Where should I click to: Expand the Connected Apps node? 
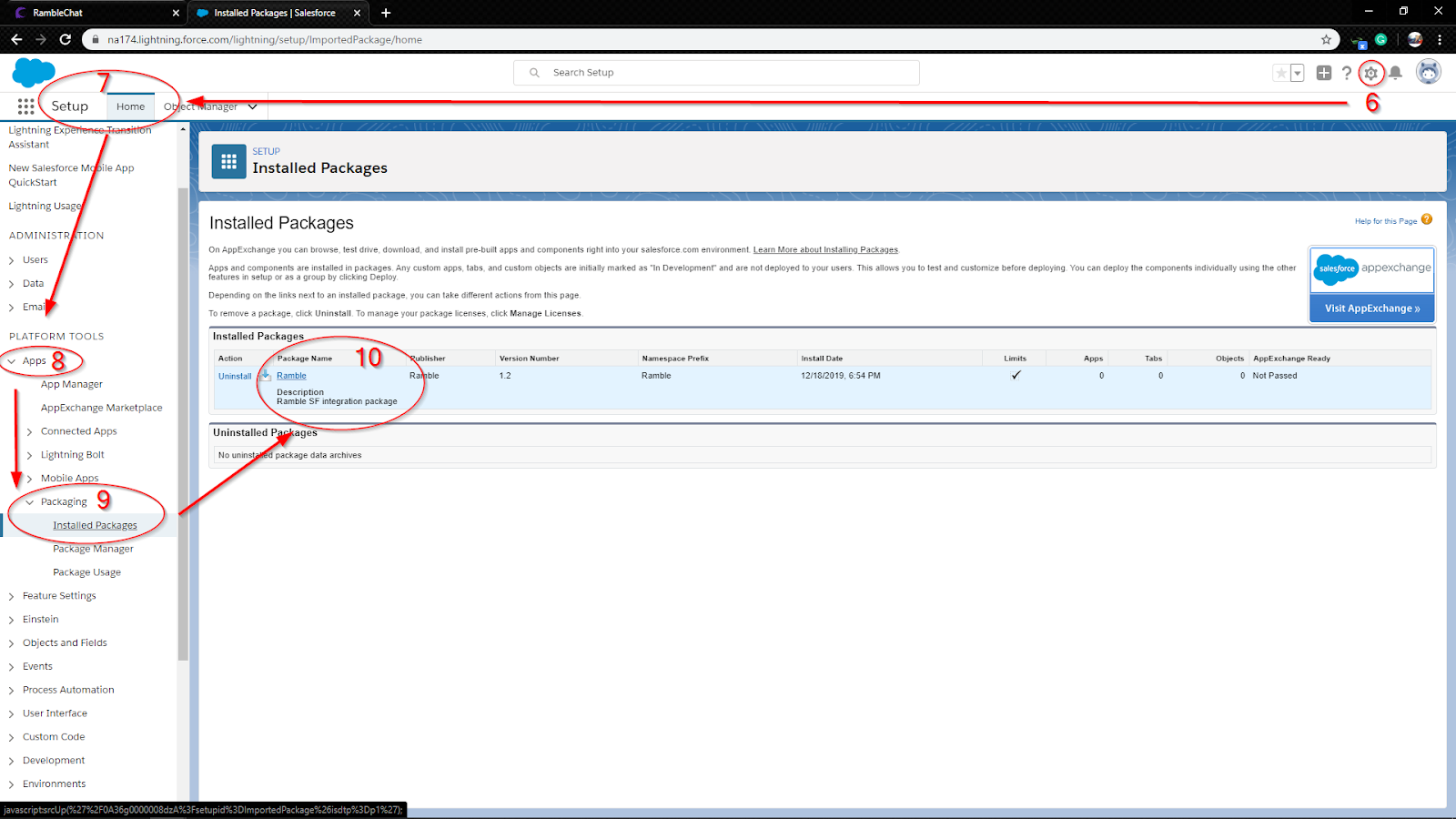point(29,431)
